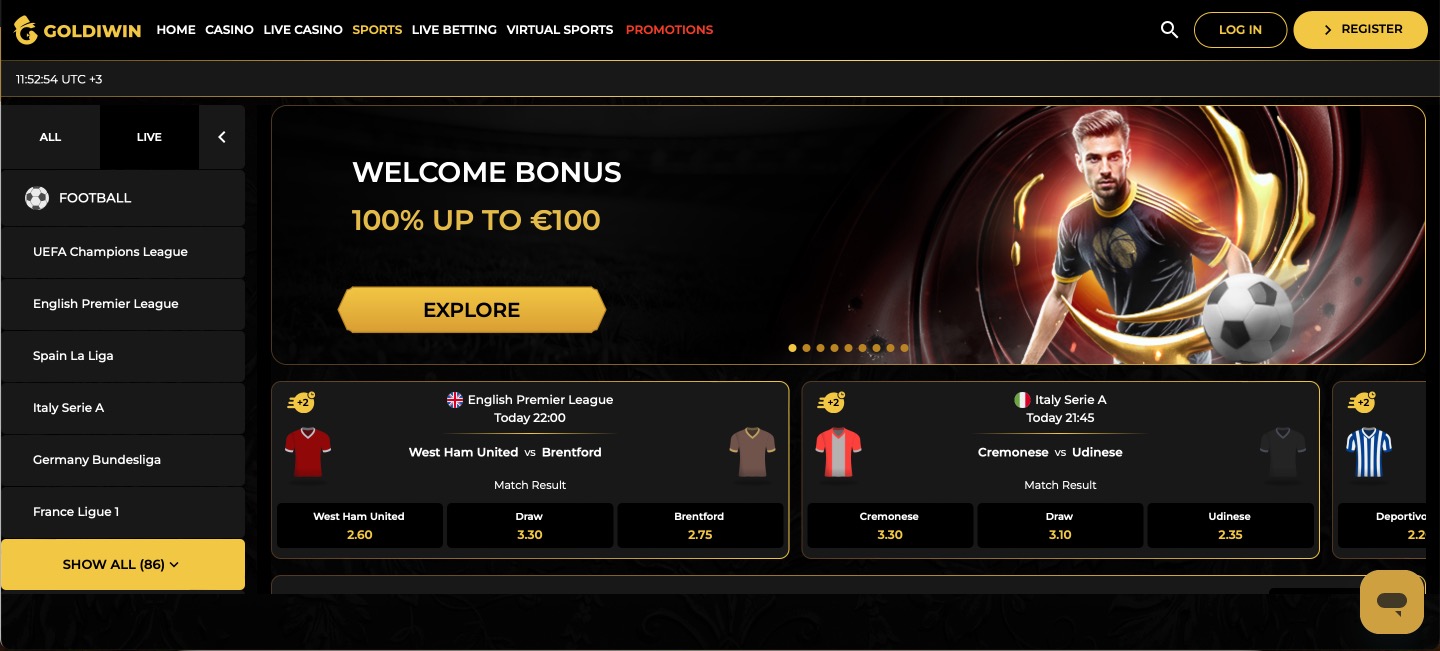Click the football icon in sidebar
The height and width of the screenshot is (651, 1440).
pos(37,198)
